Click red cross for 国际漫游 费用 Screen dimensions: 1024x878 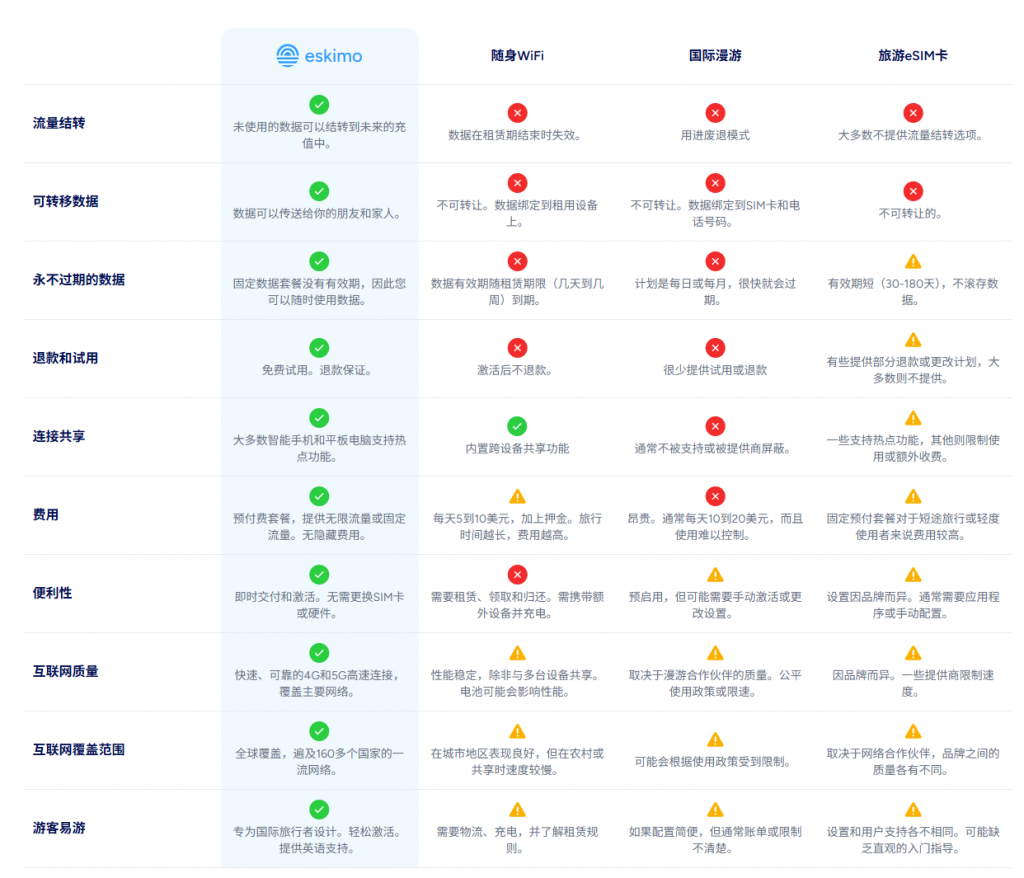tap(715, 496)
